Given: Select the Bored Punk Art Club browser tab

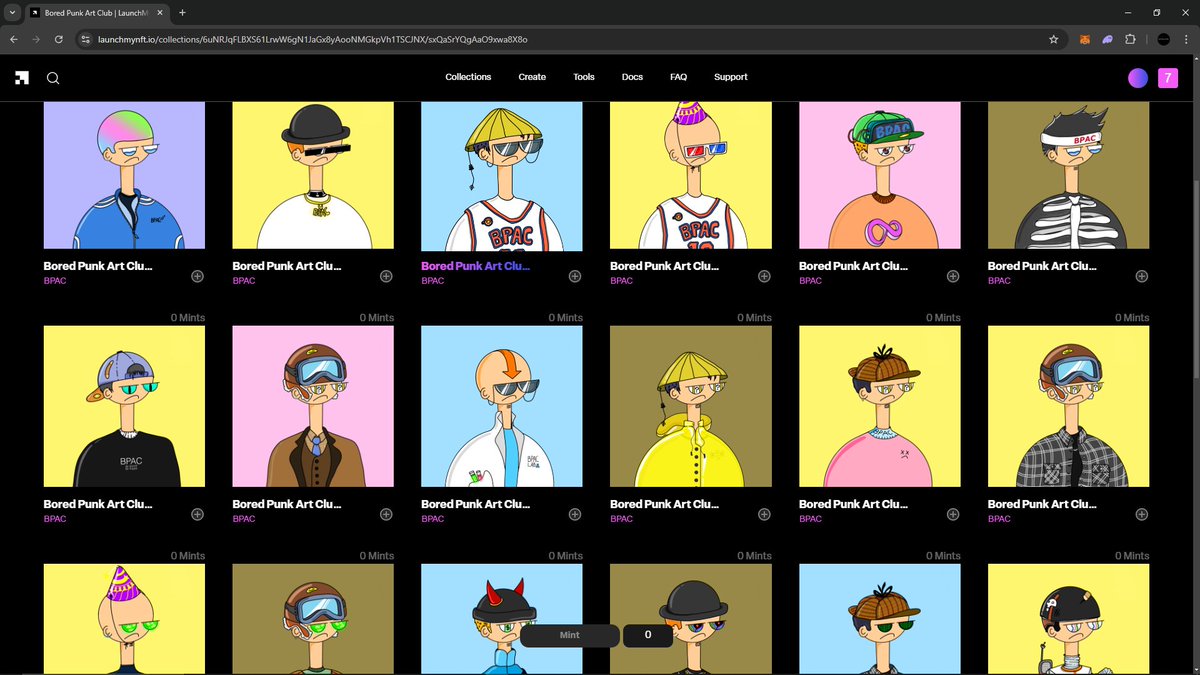Looking at the screenshot, I should [96, 13].
